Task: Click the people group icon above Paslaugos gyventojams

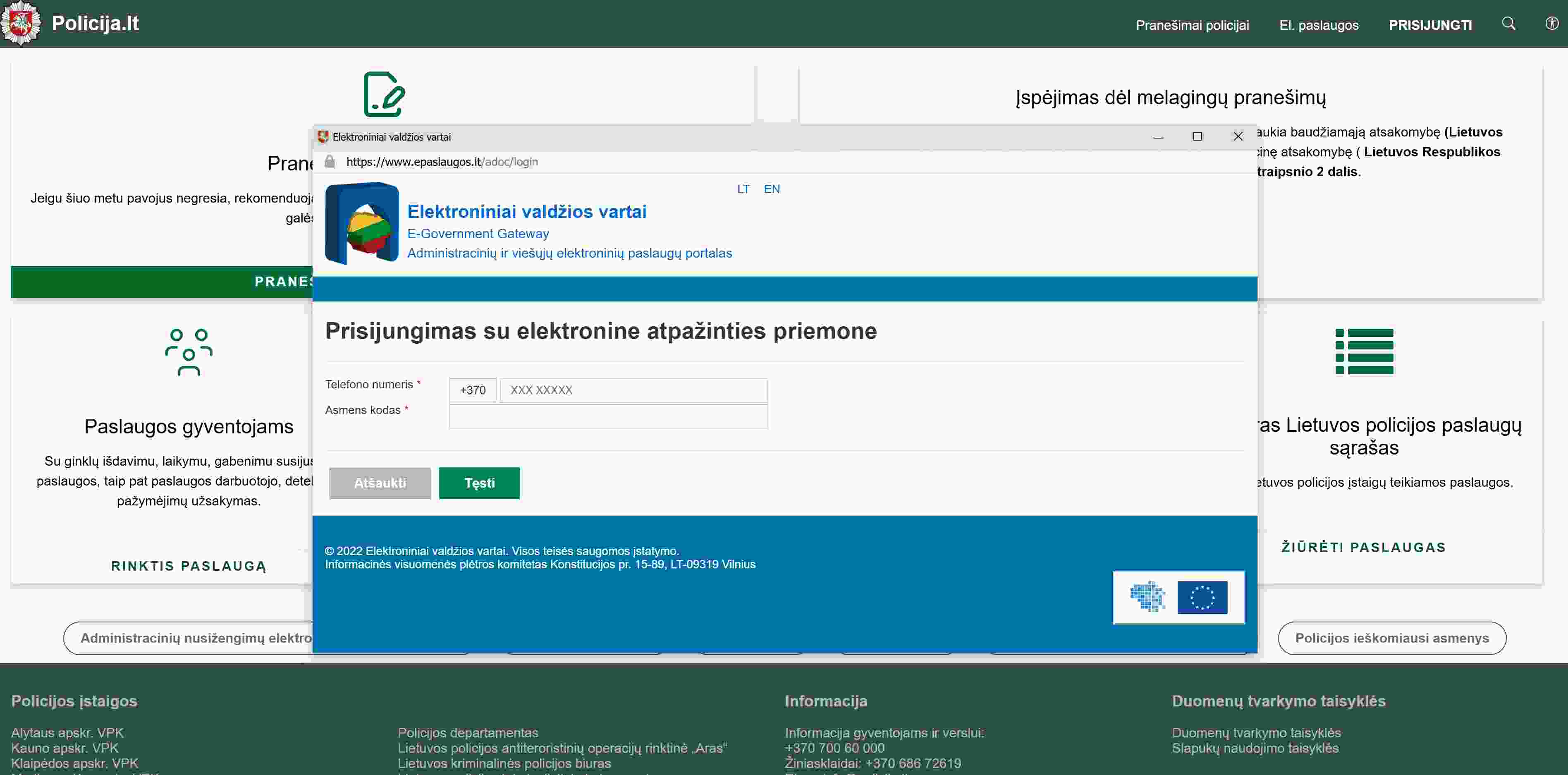Action: [x=189, y=352]
